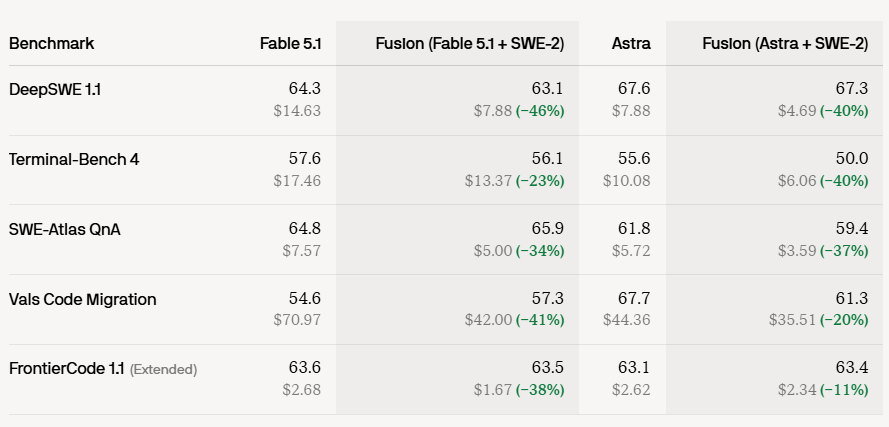The width and height of the screenshot is (889, 427).
Task: Click the Terminal-Bench 4 row label
Action: pos(74,159)
